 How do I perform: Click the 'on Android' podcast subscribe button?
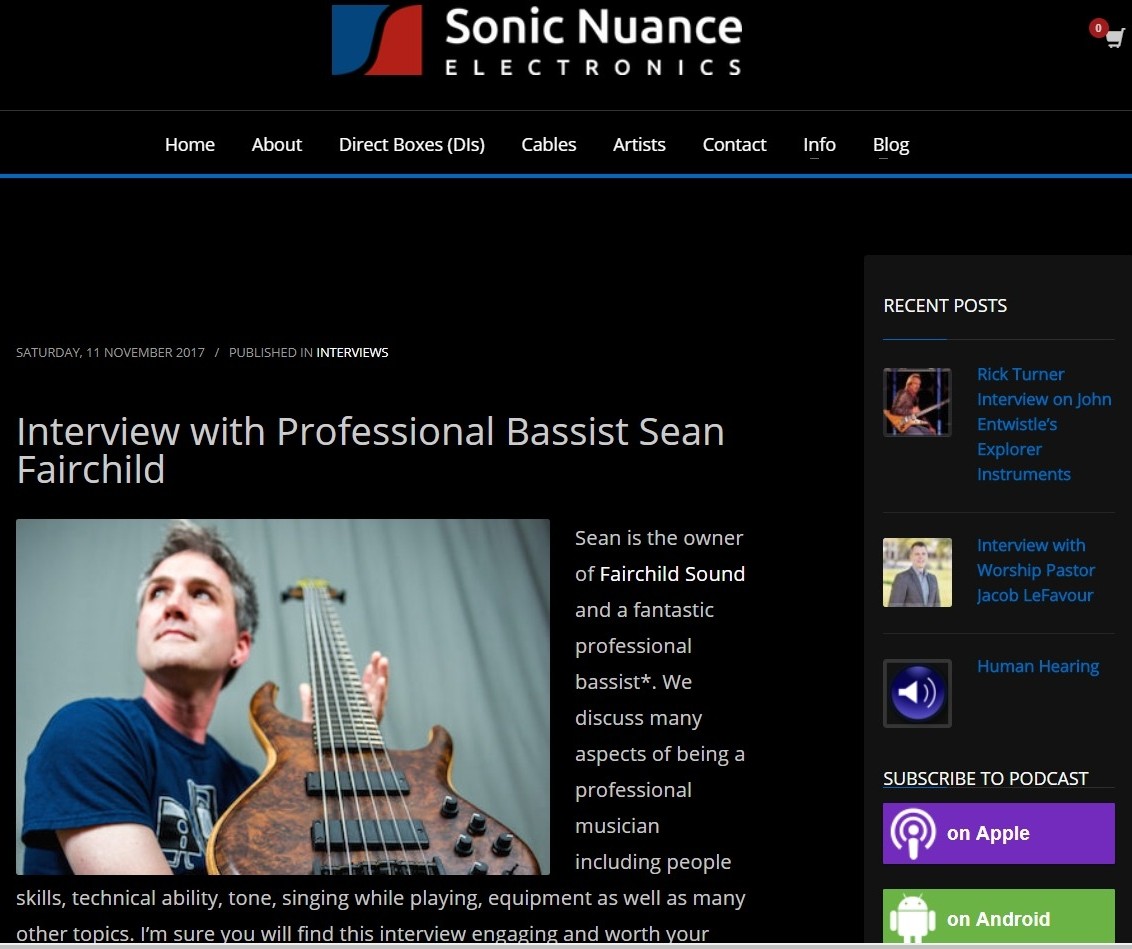[x=997, y=917]
